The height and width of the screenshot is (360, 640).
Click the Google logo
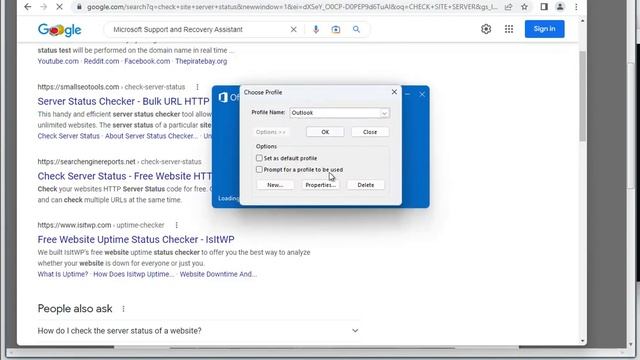tap(60, 30)
